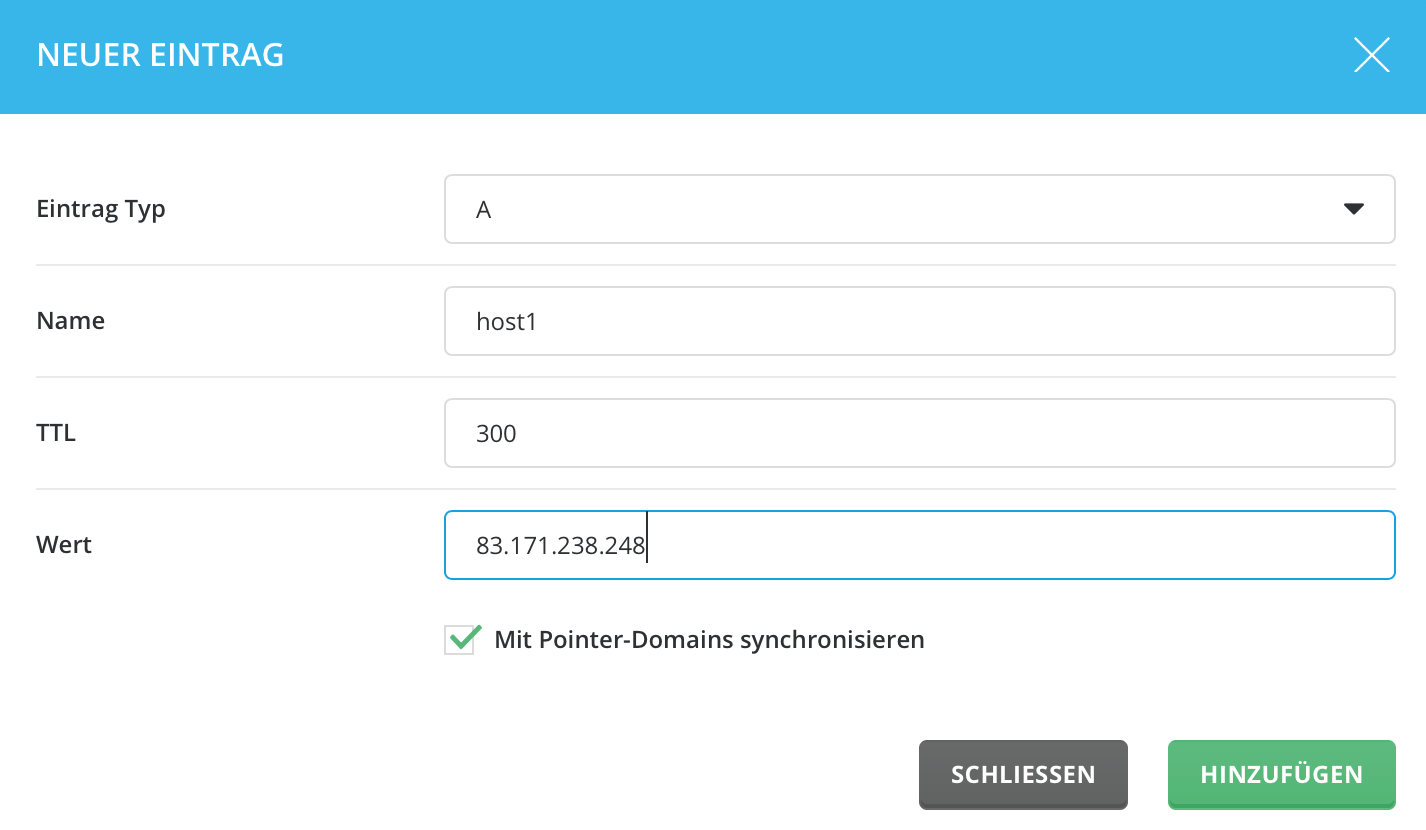Click the 'Mit Pointer-Domains synchronisieren' label text

pyautogui.click(x=709, y=640)
